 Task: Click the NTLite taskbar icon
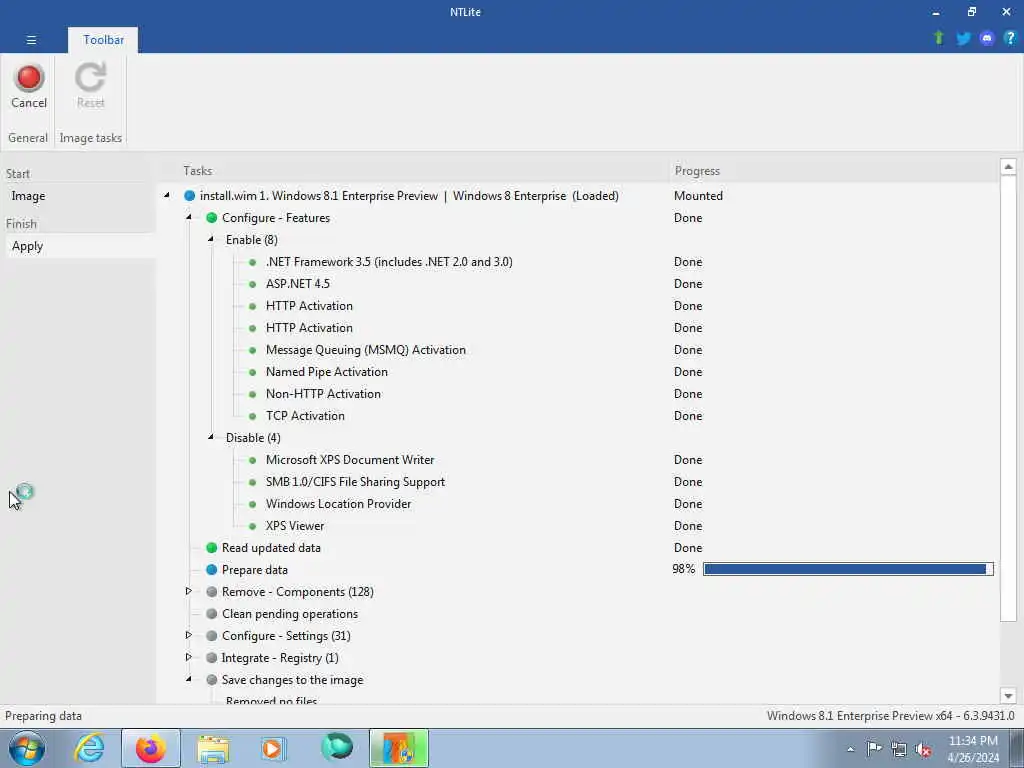398,748
